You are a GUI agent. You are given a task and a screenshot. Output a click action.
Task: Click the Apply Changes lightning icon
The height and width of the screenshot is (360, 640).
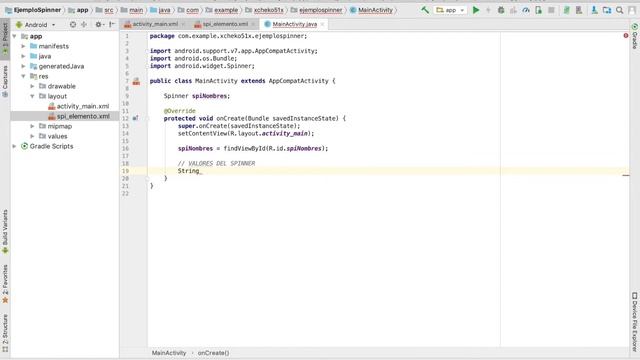(488, 10)
